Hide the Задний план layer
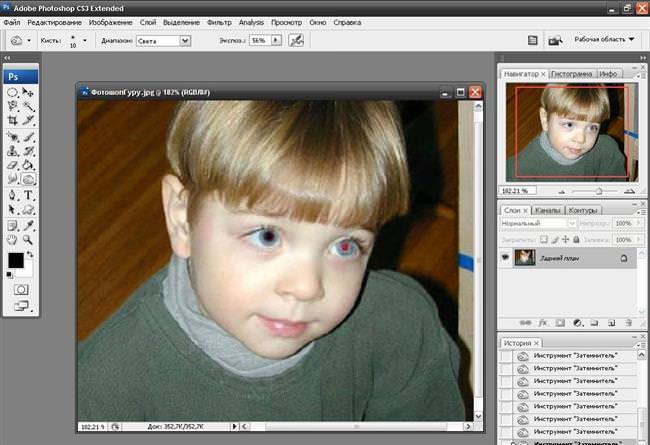Screen dimensions: 650x445 (x=505, y=258)
